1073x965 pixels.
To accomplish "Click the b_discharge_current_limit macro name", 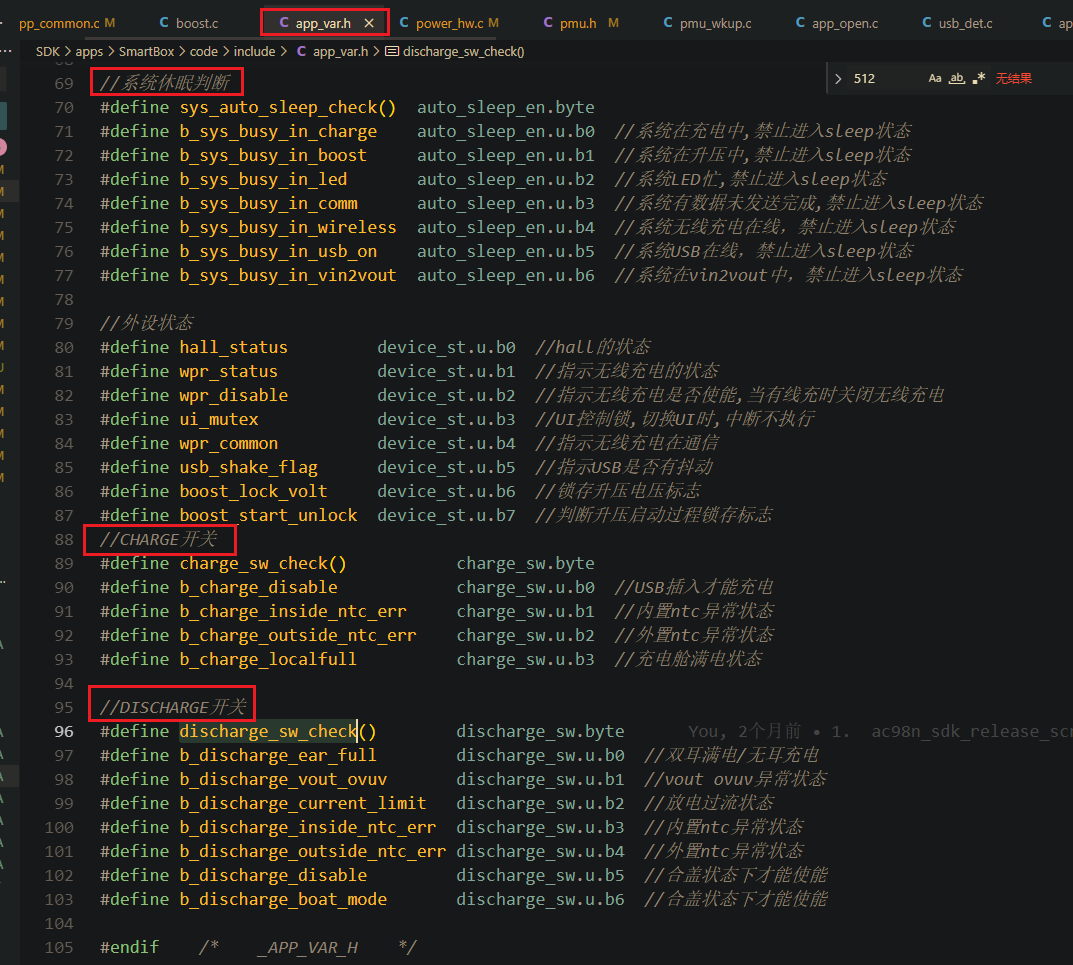I will point(303,803).
